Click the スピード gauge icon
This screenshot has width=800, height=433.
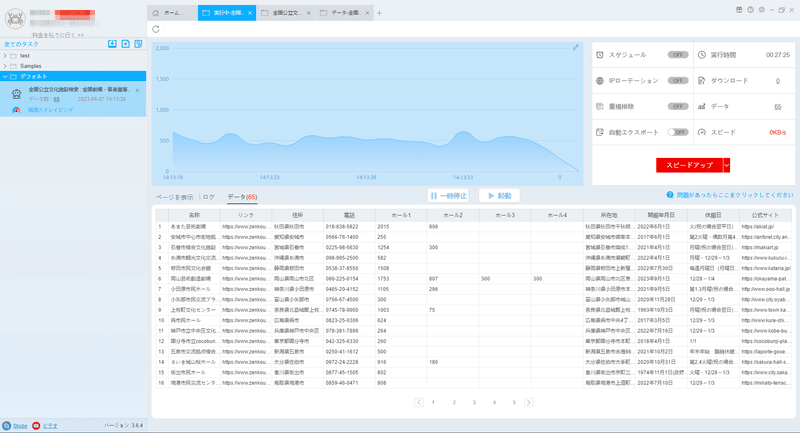pyautogui.click(x=702, y=132)
